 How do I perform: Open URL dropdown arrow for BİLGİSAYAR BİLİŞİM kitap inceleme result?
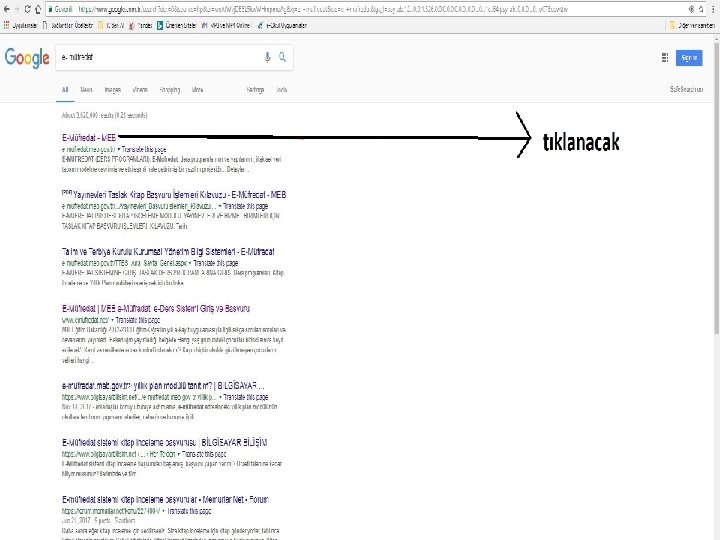tap(179, 454)
